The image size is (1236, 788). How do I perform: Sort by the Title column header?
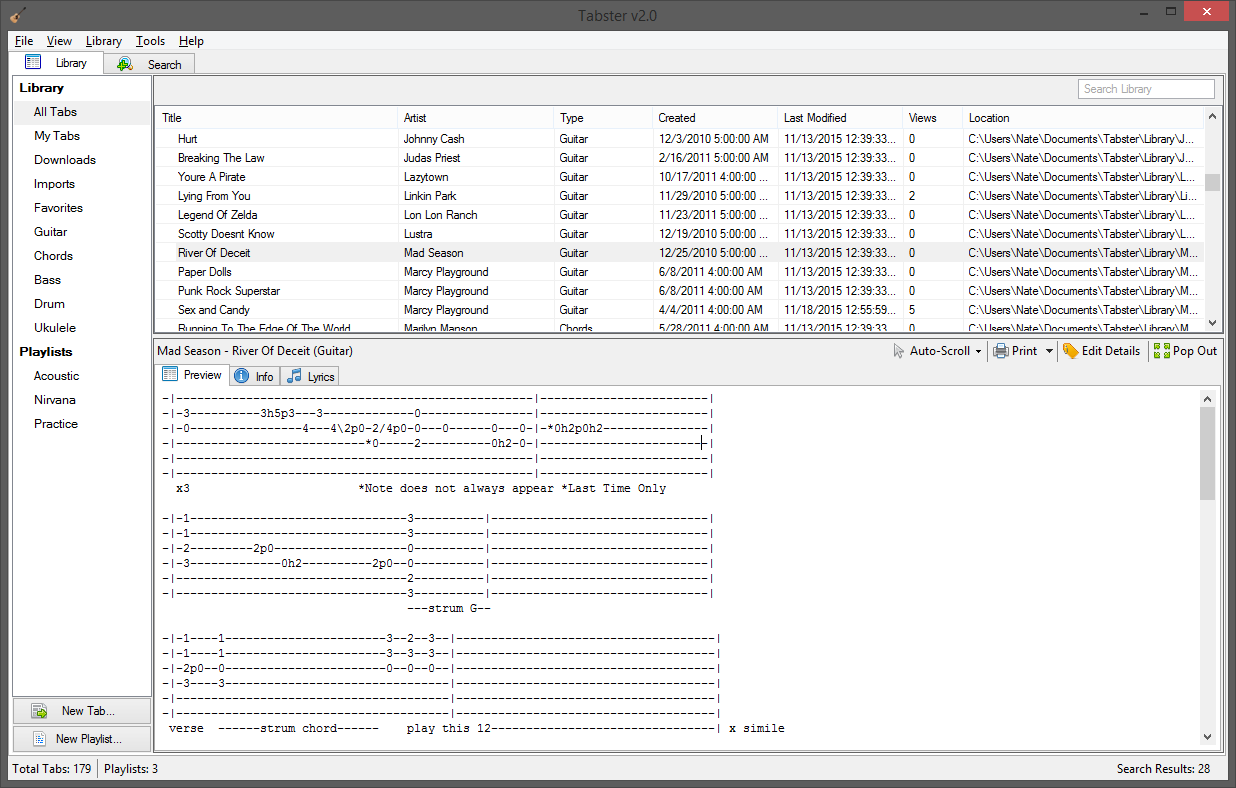pos(277,118)
